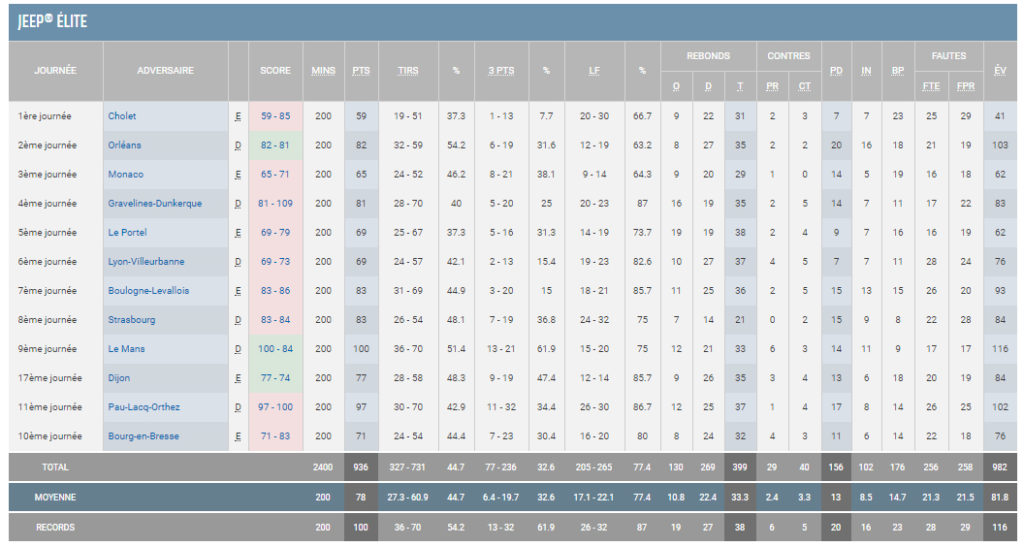The width and height of the screenshot is (1024, 547).
Task: Click the total points value 936
Action: pos(361,467)
